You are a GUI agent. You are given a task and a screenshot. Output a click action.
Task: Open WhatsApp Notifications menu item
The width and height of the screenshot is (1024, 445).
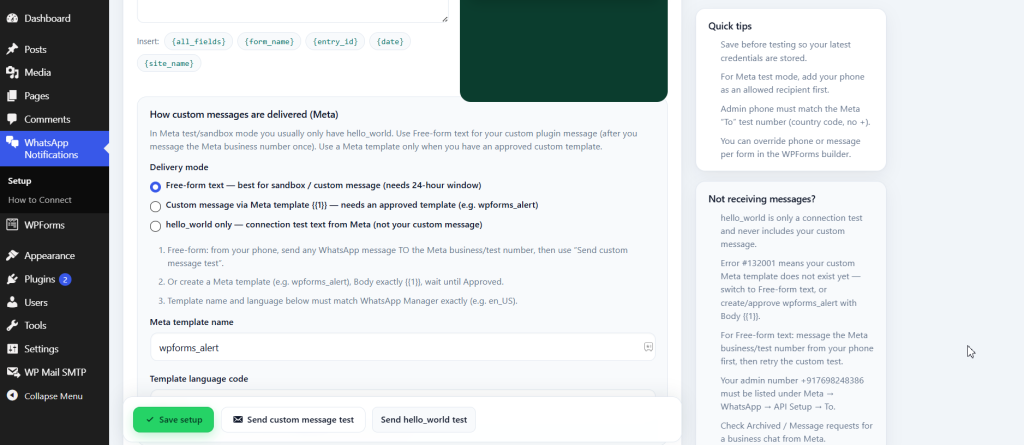54,149
